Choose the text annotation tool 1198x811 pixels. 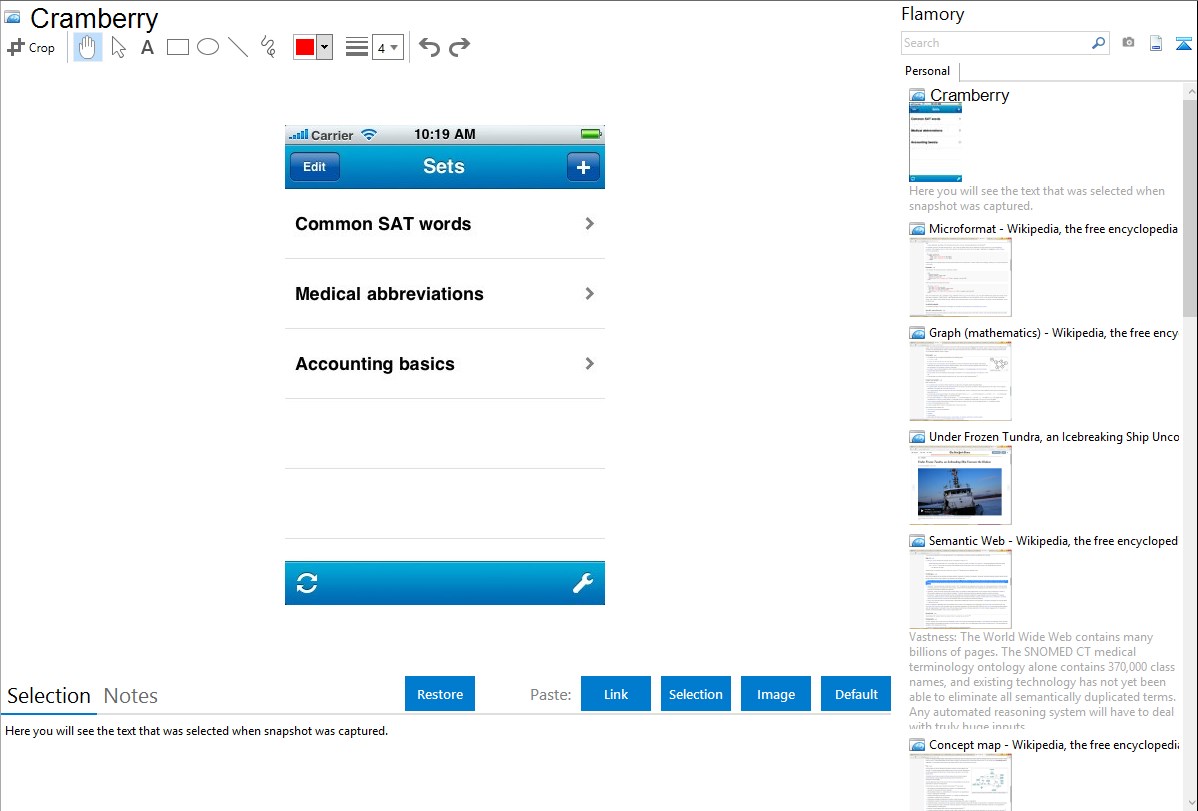(147, 47)
